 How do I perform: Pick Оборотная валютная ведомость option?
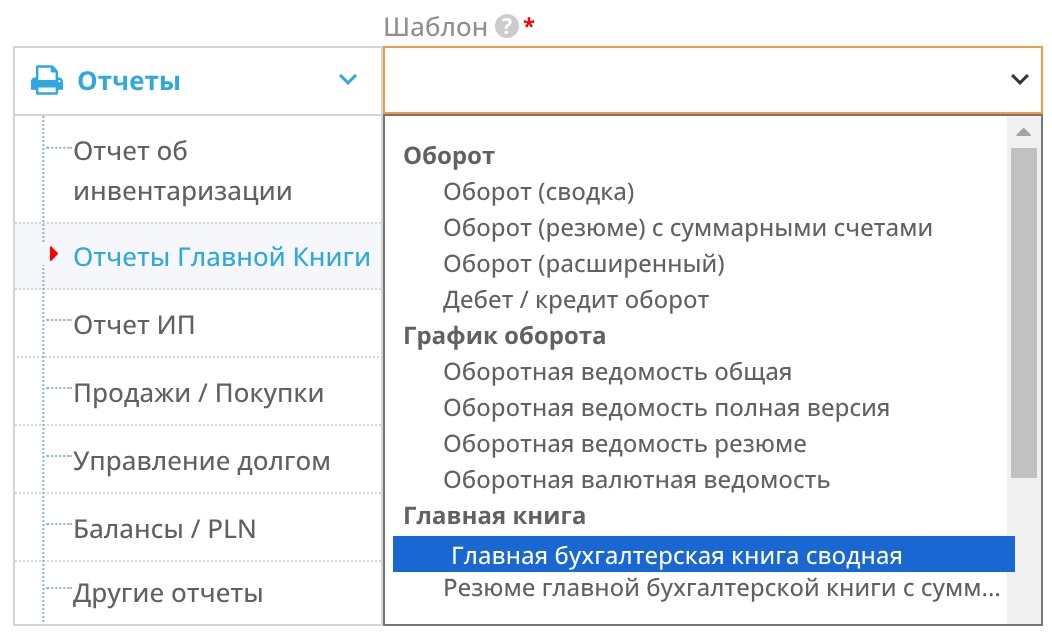636,480
